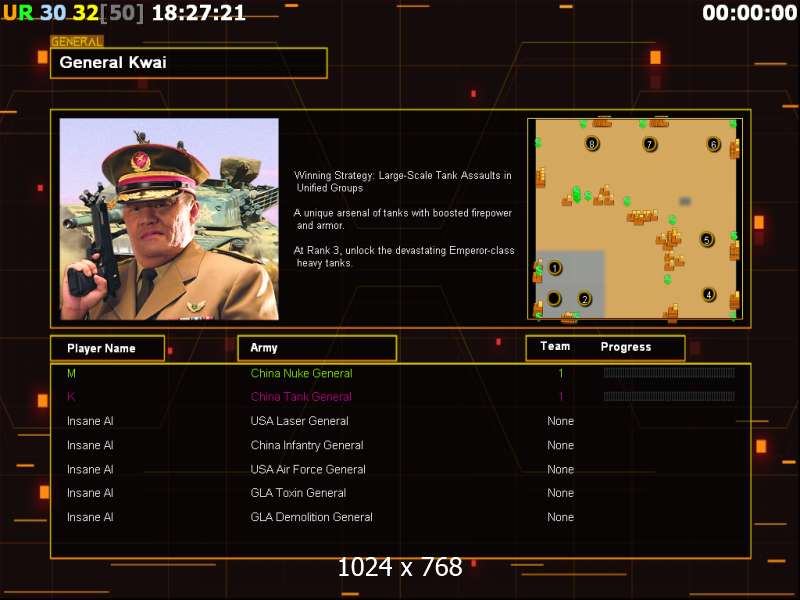Click the Progress column heading
The height and width of the screenshot is (600, 800).
click(x=626, y=347)
